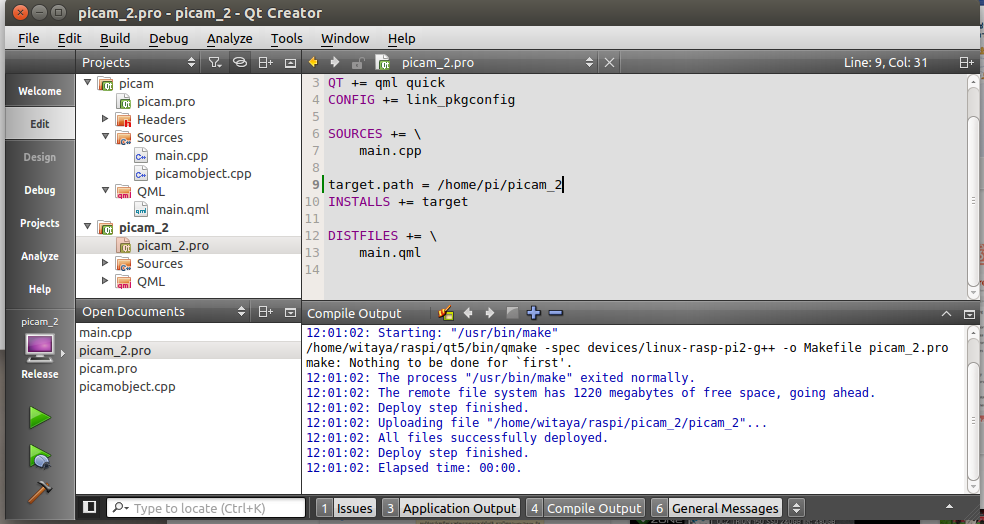Open the Open Documents view selector dropdown
Image resolution: width=984 pixels, height=524 pixels.
pyautogui.click(x=164, y=311)
